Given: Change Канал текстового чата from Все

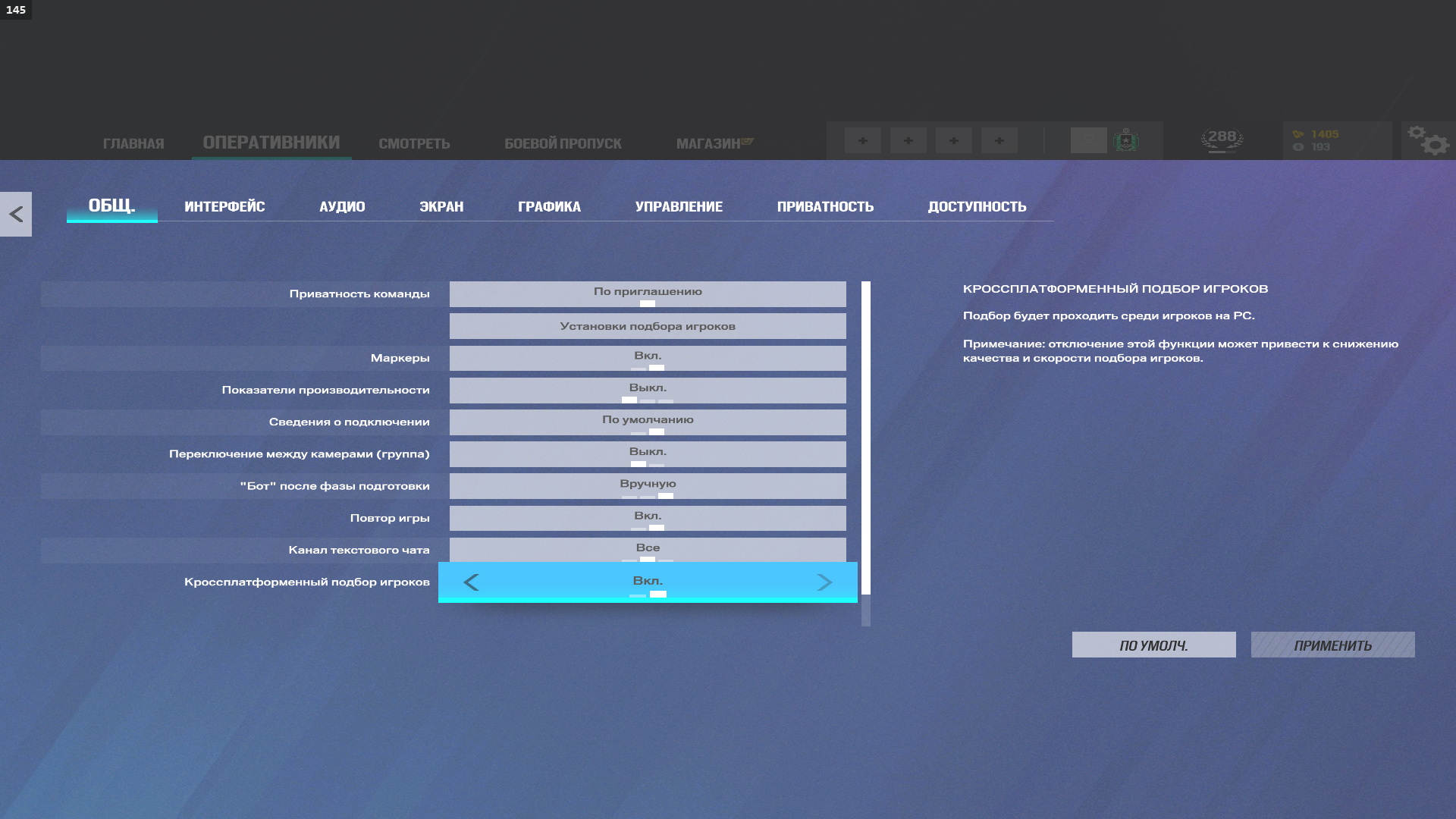Looking at the screenshot, I should click(648, 550).
